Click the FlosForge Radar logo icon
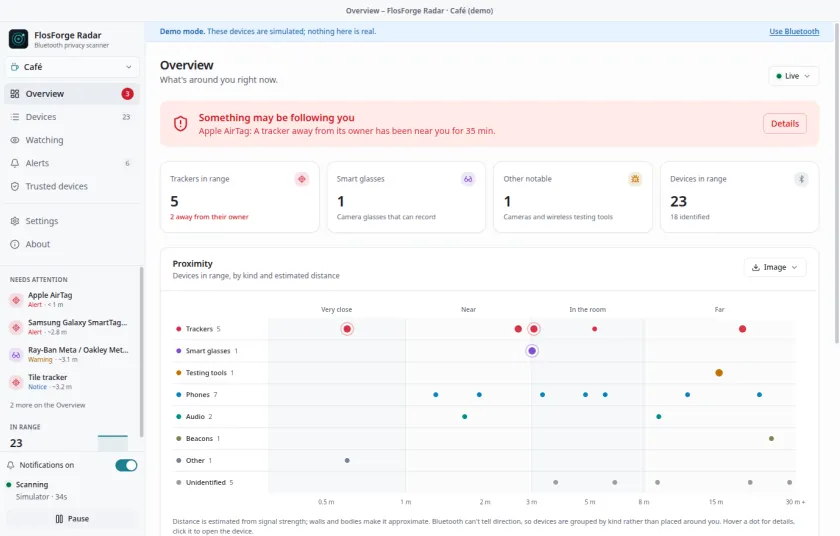 (18, 39)
